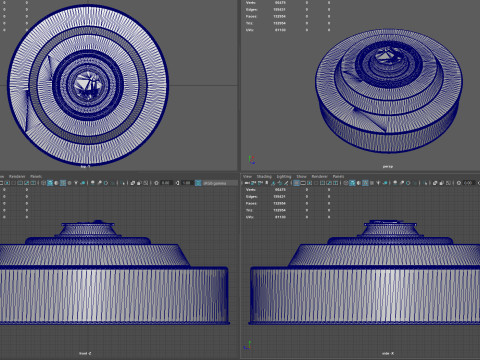Toggle Screen Space Ambient Occlusion in side panel
This screenshot has width=480, height=360.
click(395, 183)
